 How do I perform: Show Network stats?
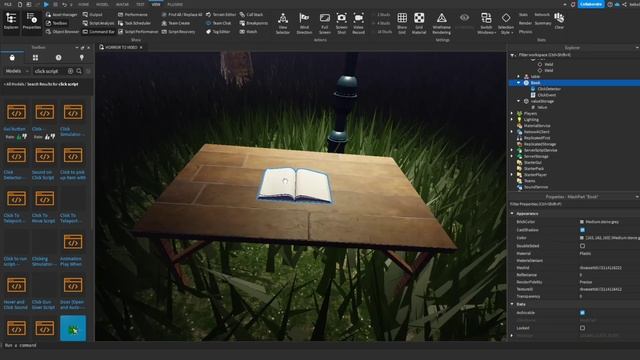542,14
